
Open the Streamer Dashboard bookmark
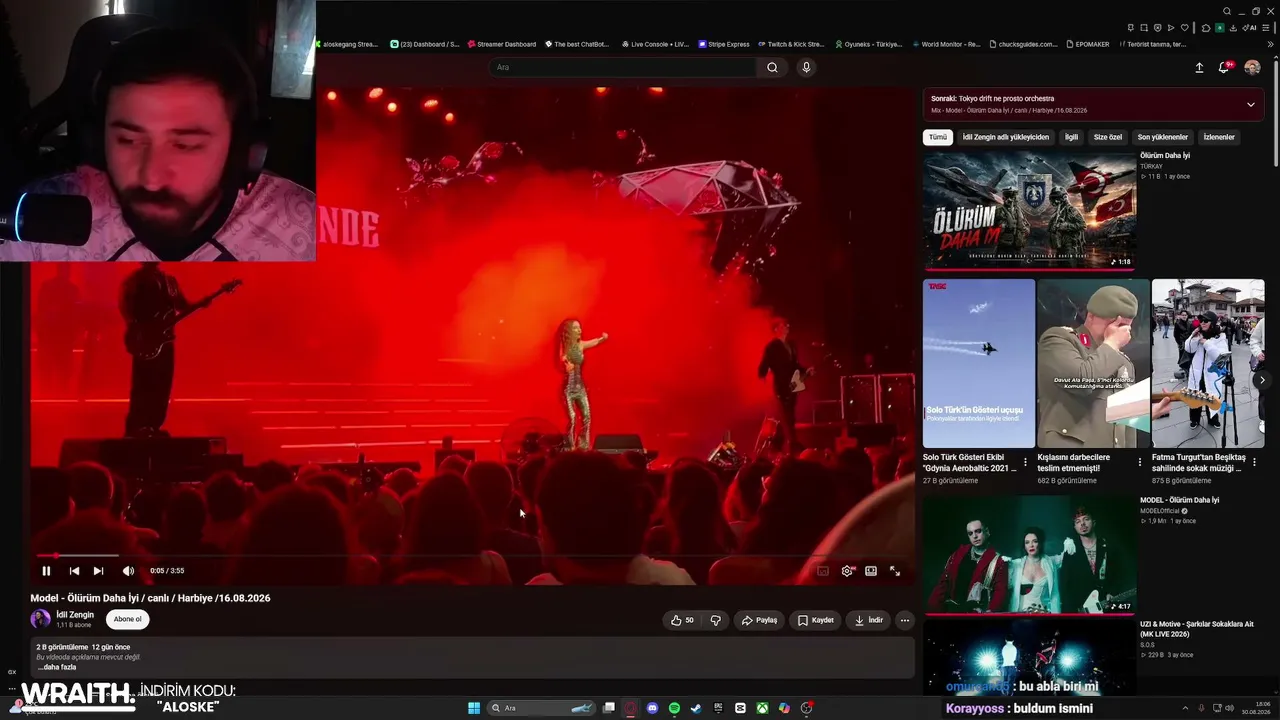tap(501, 44)
